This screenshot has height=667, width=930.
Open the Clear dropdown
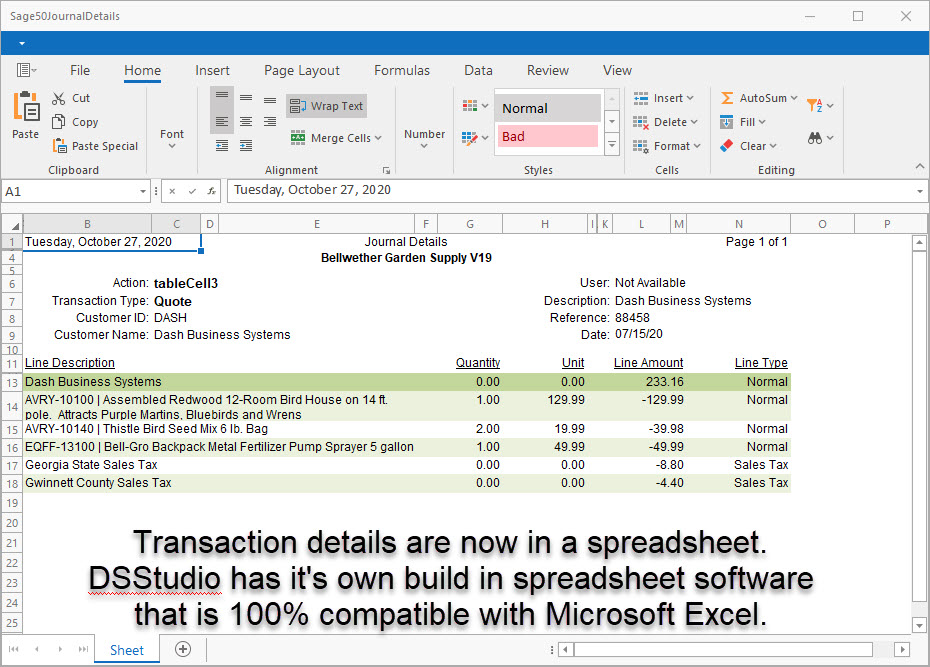[x=748, y=146]
